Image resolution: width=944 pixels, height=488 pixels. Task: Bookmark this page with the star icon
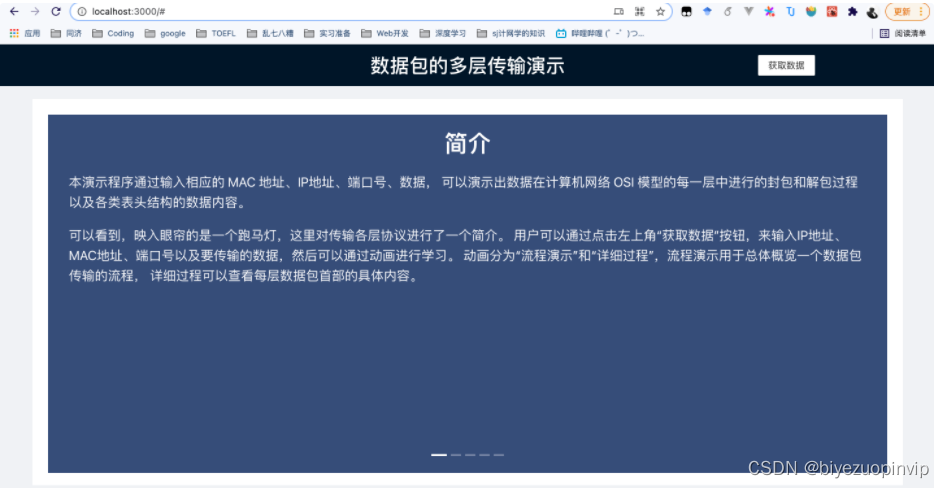660,11
